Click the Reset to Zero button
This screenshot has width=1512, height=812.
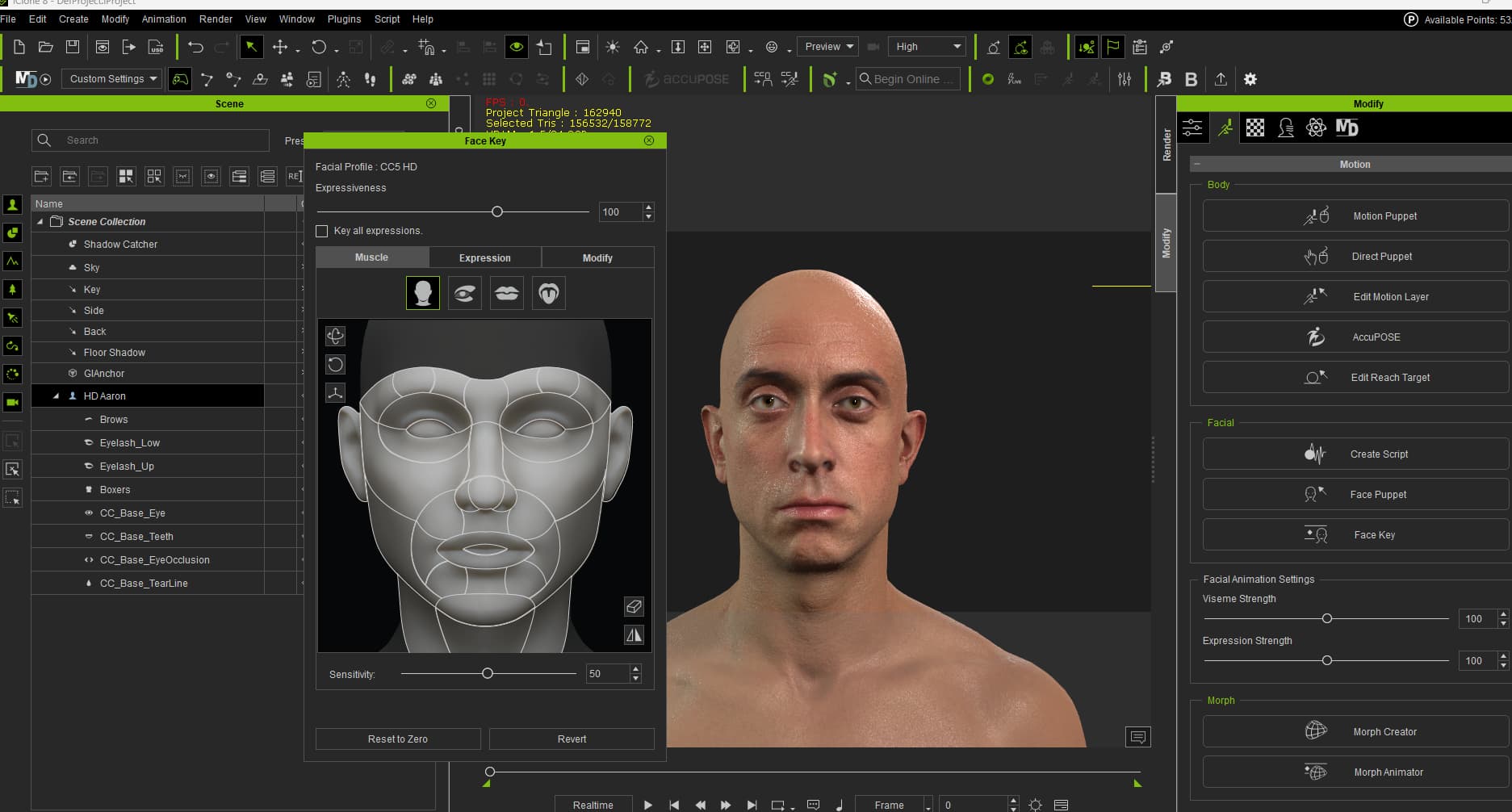coord(398,739)
